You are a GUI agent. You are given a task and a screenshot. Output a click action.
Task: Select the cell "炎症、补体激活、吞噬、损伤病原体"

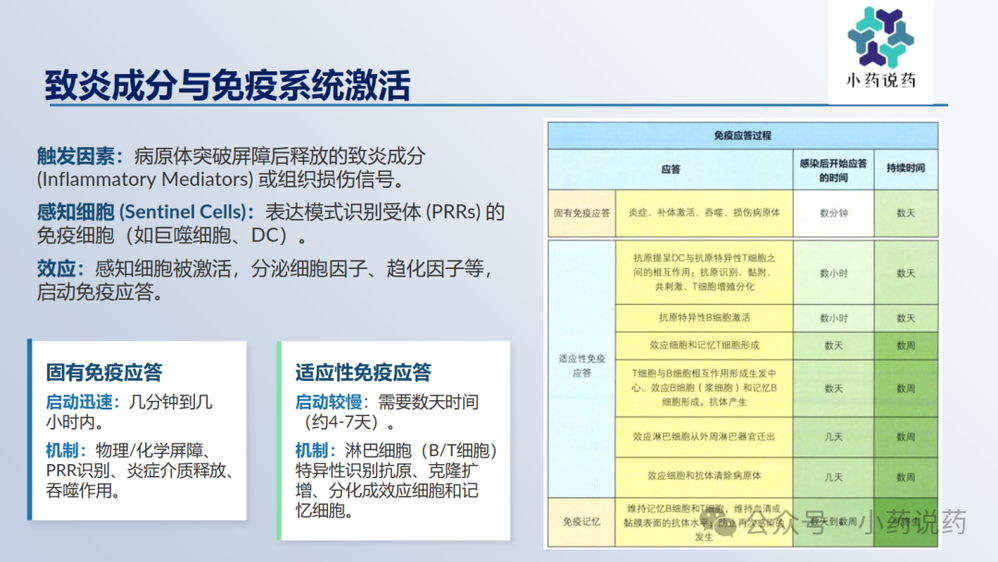(704, 213)
